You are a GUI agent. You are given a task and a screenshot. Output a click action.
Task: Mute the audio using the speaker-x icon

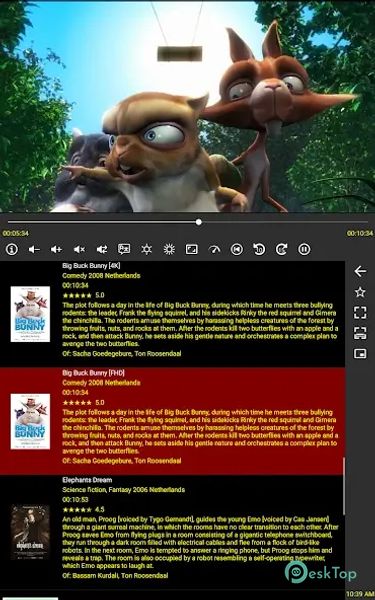(79, 249)
